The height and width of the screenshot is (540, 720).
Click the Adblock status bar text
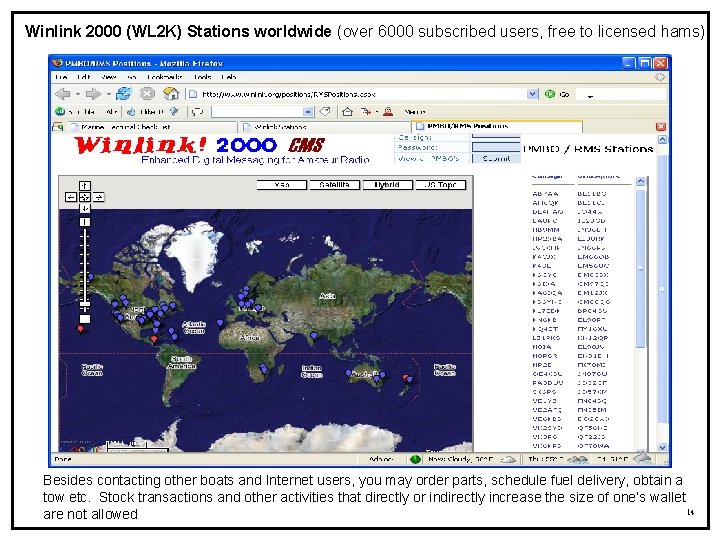point(381,459)
